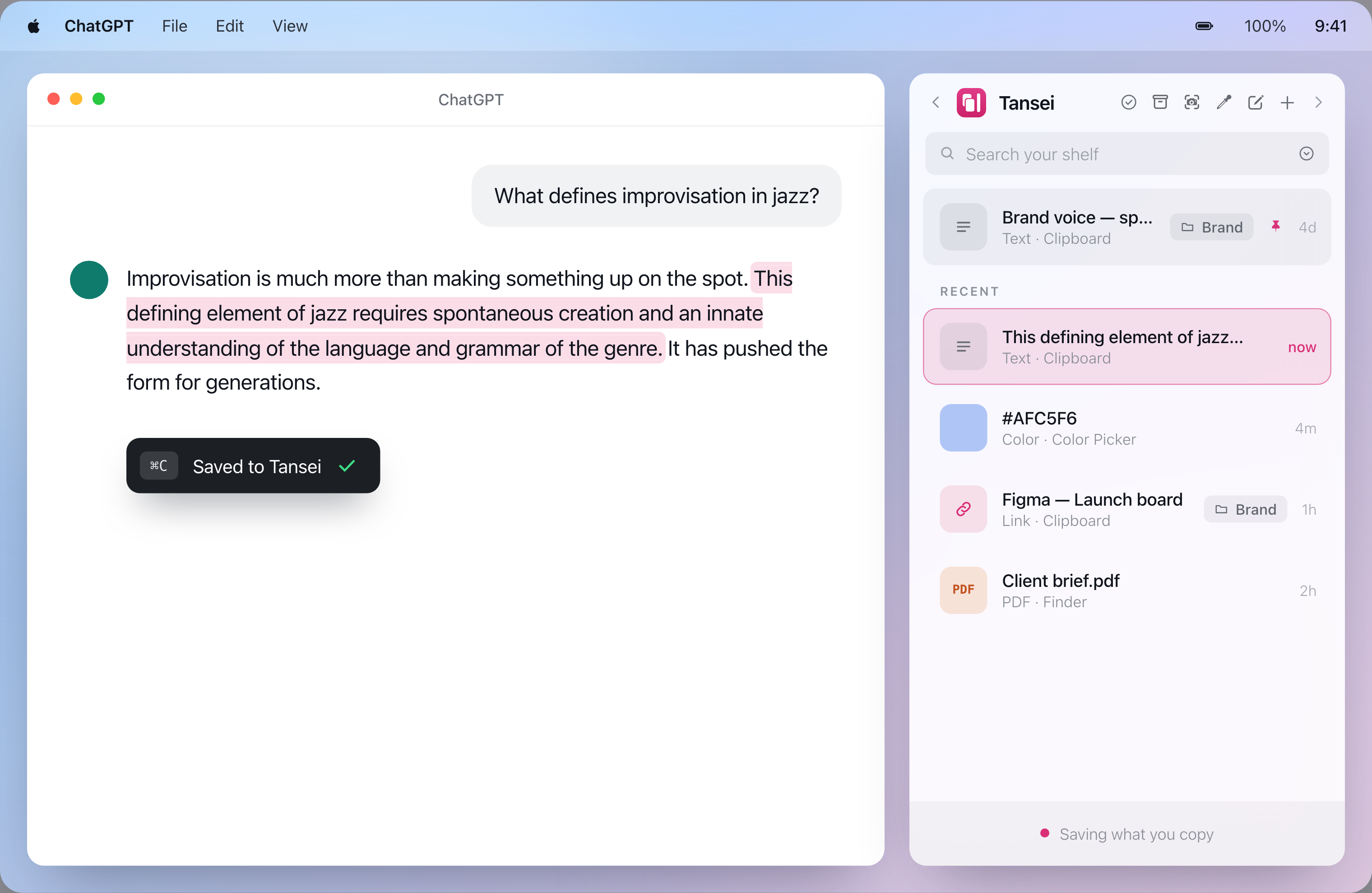Screen dimensions: 1372x893
Task: Go forward using Tansei's right chevron
Action: coord(1318,102)
